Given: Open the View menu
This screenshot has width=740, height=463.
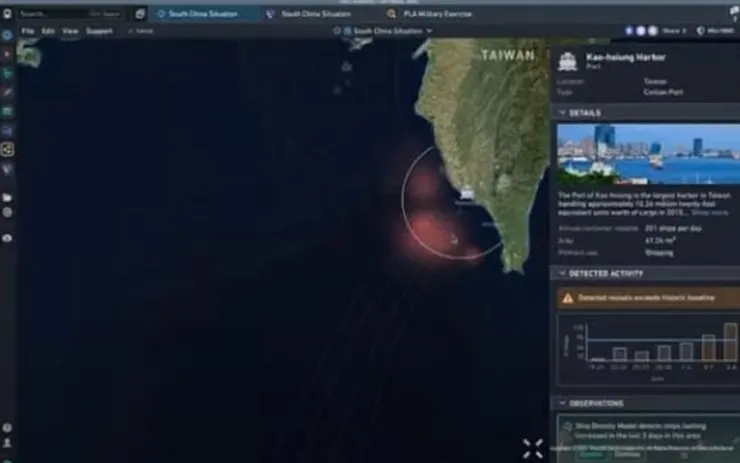Looking at the screenshot, I should tap(70, 31).
